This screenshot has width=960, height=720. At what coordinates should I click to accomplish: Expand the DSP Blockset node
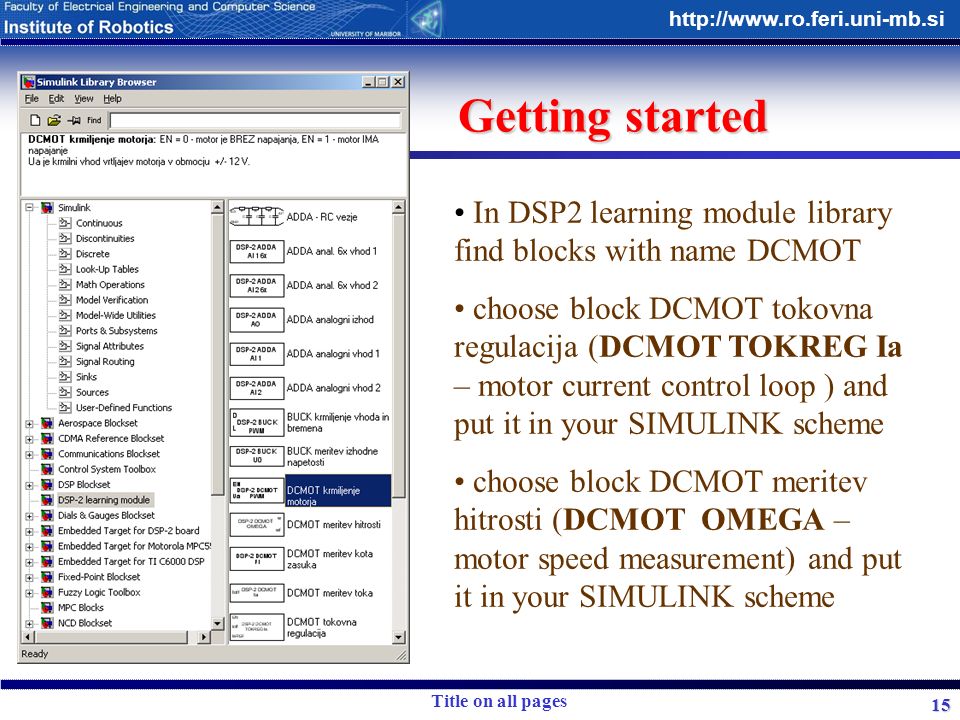click(29, 486)
